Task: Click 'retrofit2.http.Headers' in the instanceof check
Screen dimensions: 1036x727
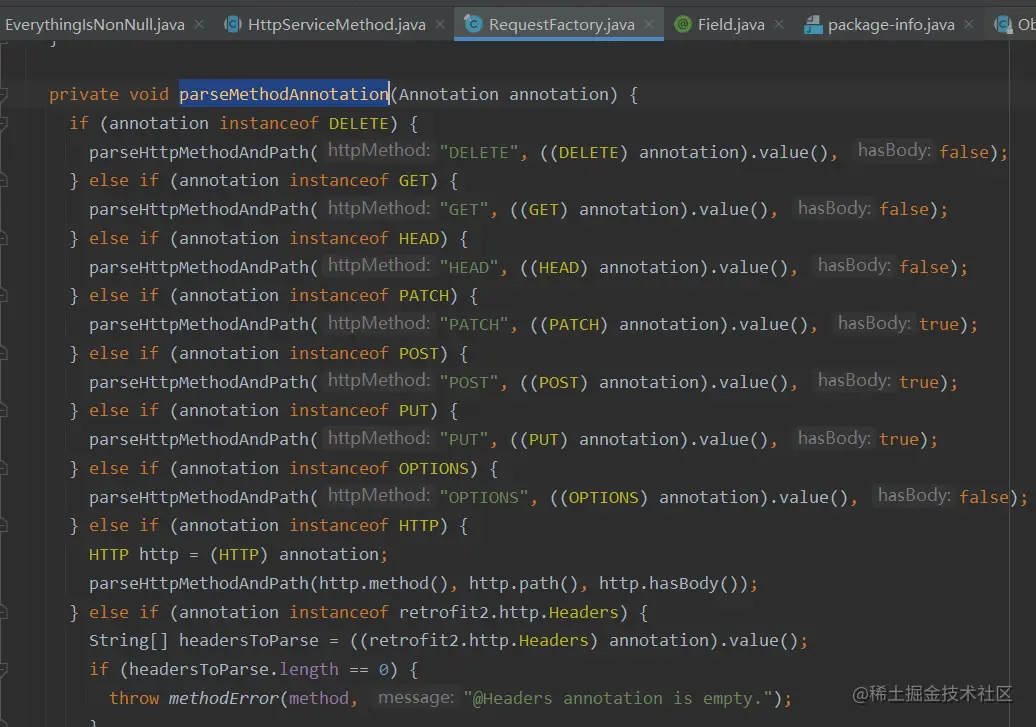Action: coord(509,612)
